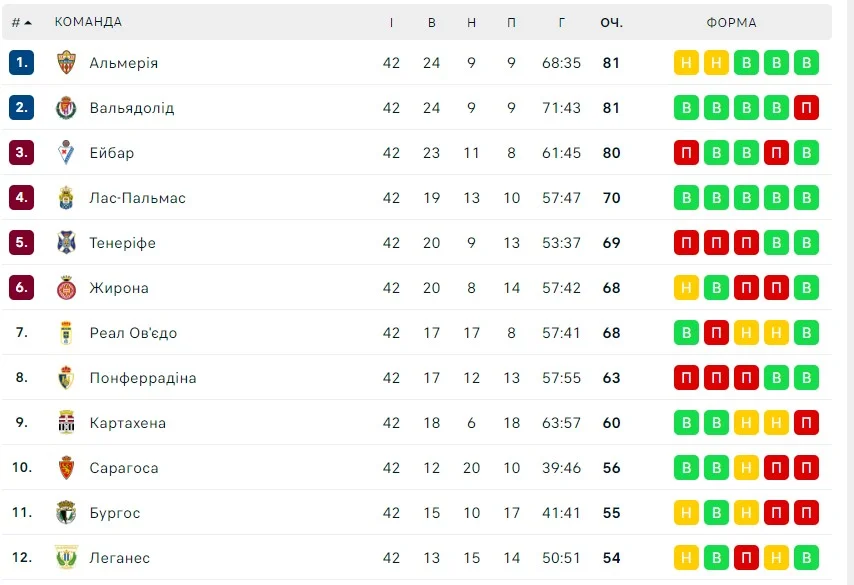
Task: Click the Жирона club crest icon
Action: 66,288
